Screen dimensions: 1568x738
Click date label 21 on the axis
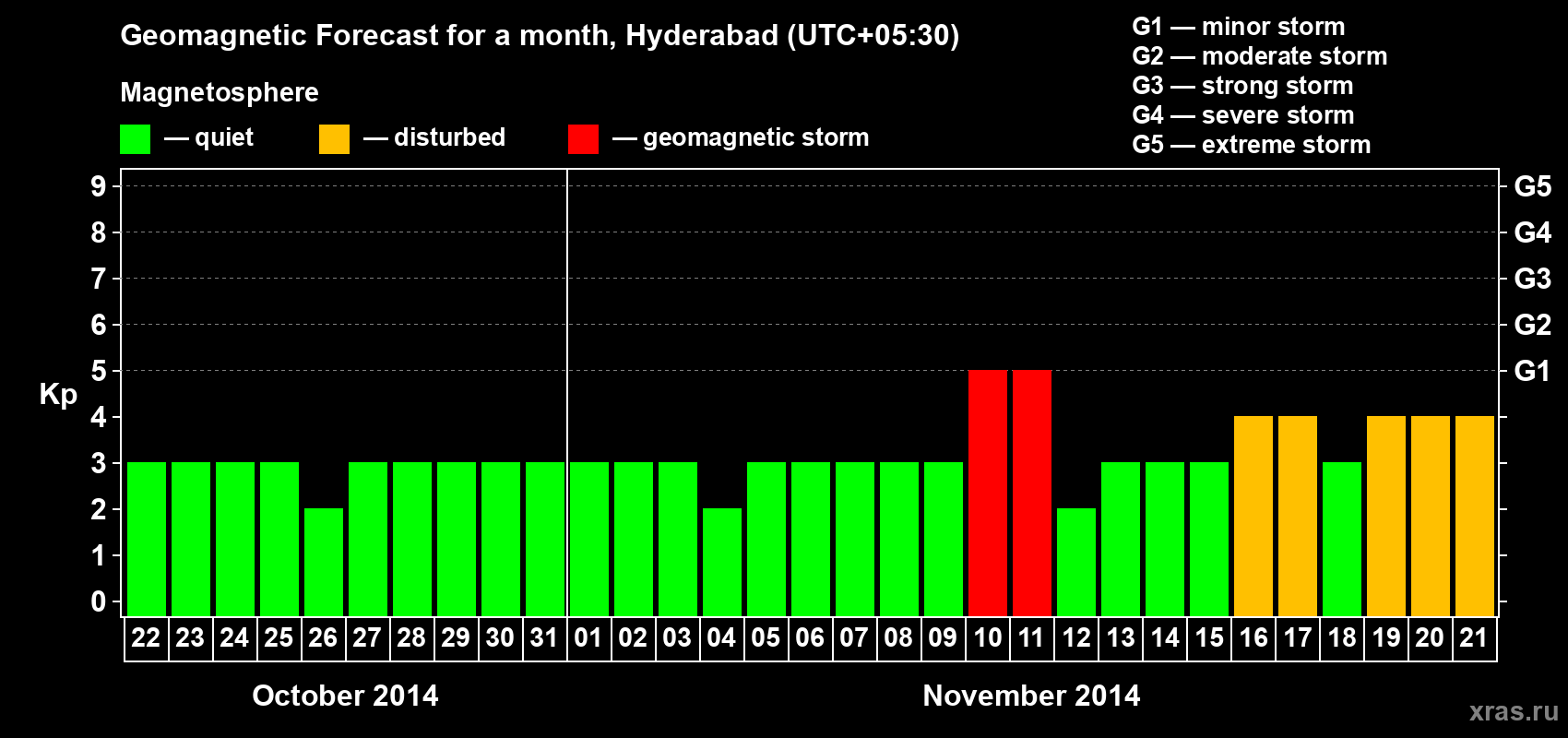[1474, 637]
